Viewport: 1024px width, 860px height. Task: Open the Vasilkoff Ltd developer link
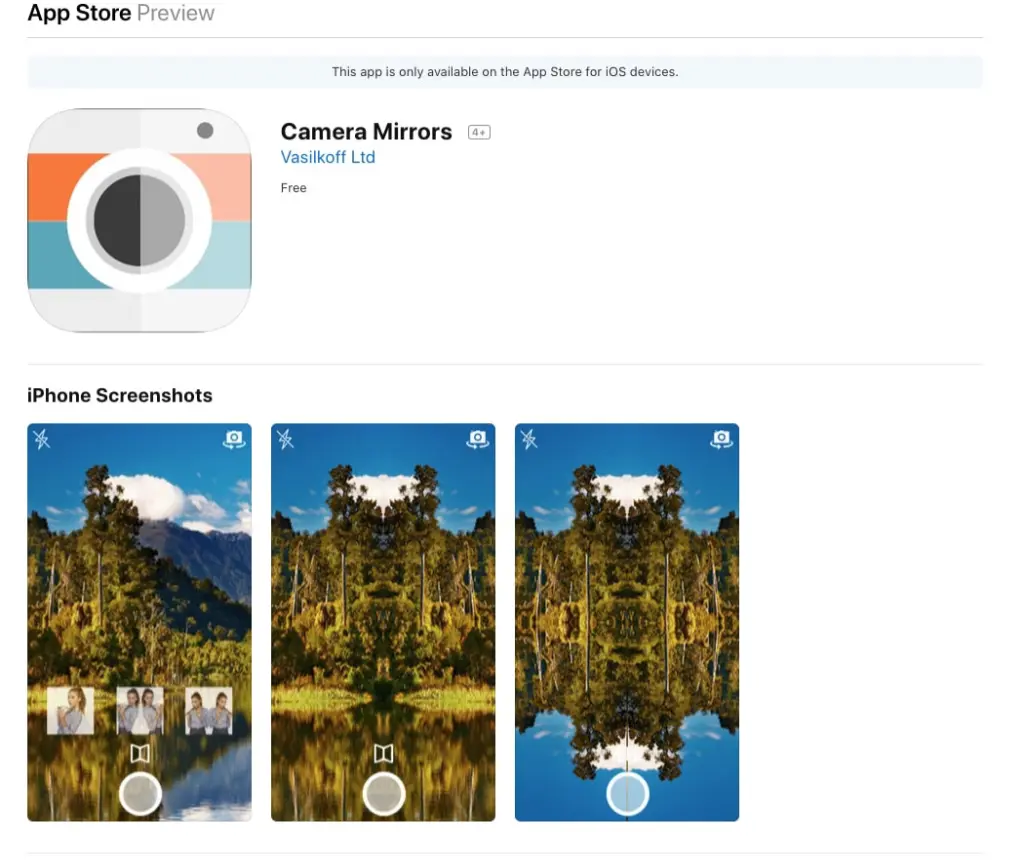click(x=328, y=157)
